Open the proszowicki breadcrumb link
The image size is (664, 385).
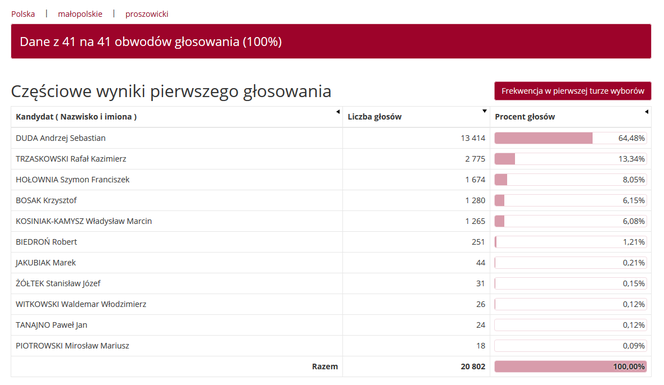point(147,14)
